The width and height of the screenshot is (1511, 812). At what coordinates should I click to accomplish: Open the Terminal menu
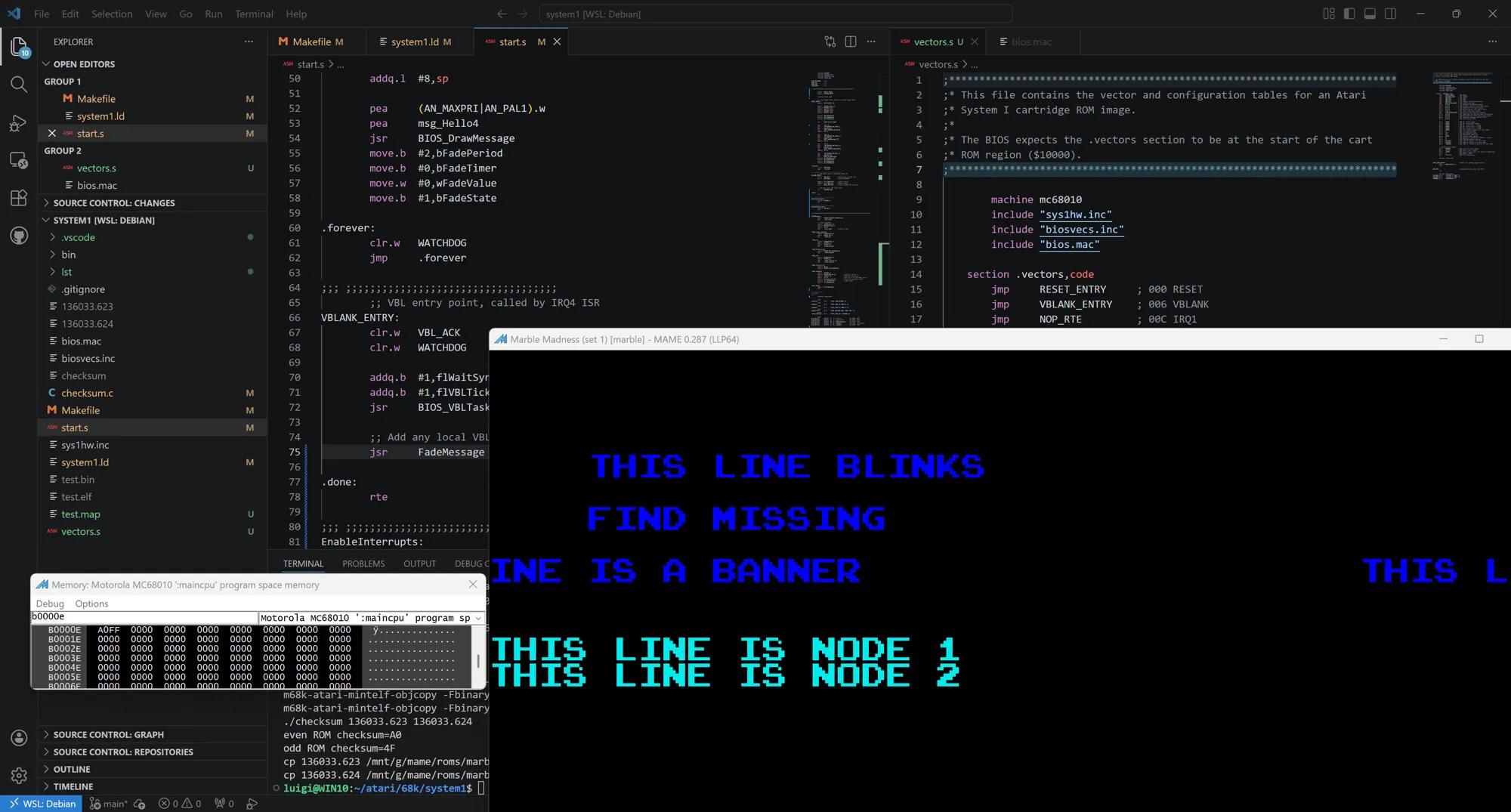(254, 14)
